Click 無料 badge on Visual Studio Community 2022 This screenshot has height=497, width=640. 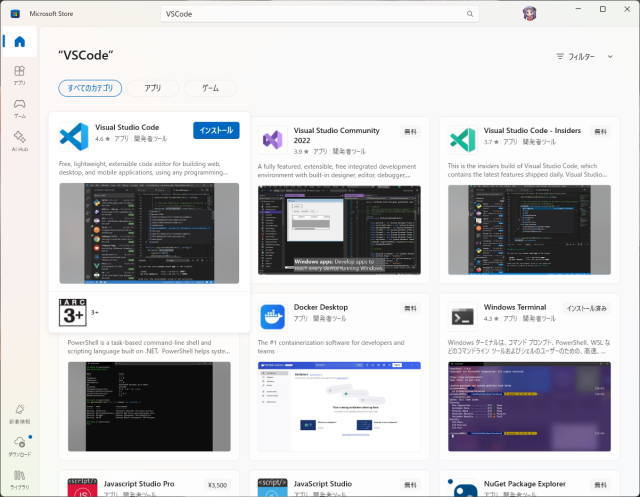[x=410, y=131]
